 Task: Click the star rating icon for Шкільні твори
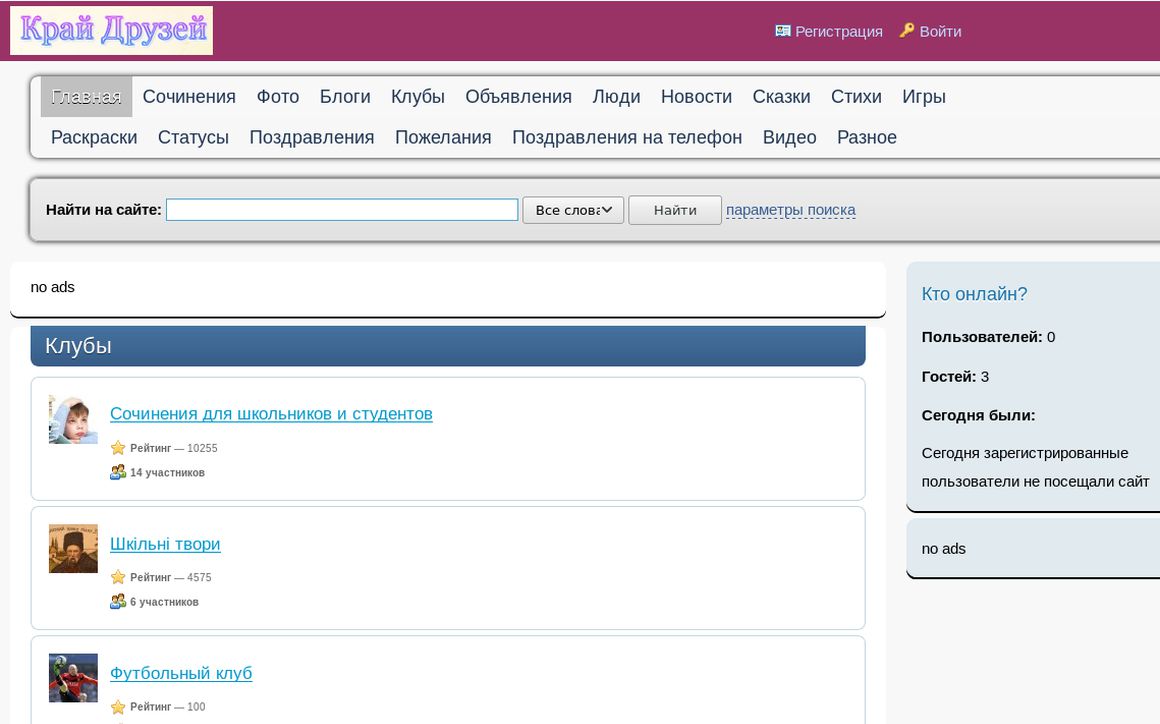(118, 577)
